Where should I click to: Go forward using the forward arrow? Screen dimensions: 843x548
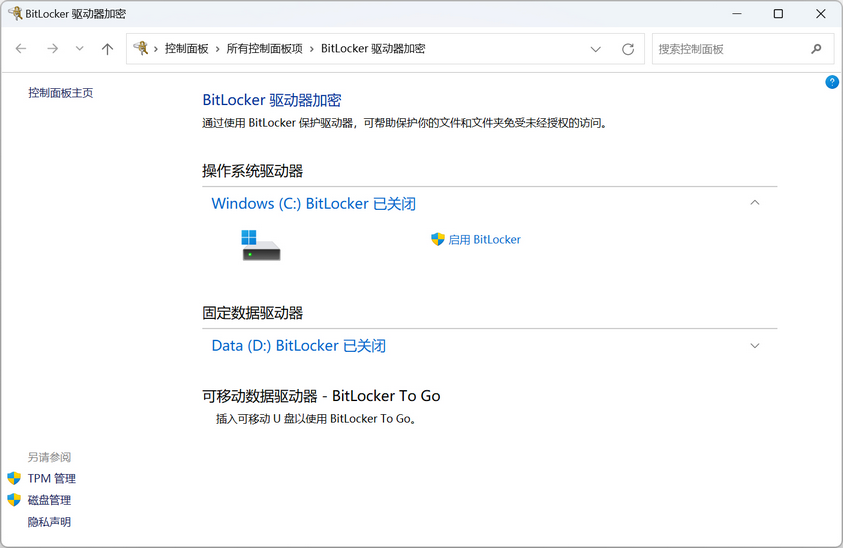(52, 49)
